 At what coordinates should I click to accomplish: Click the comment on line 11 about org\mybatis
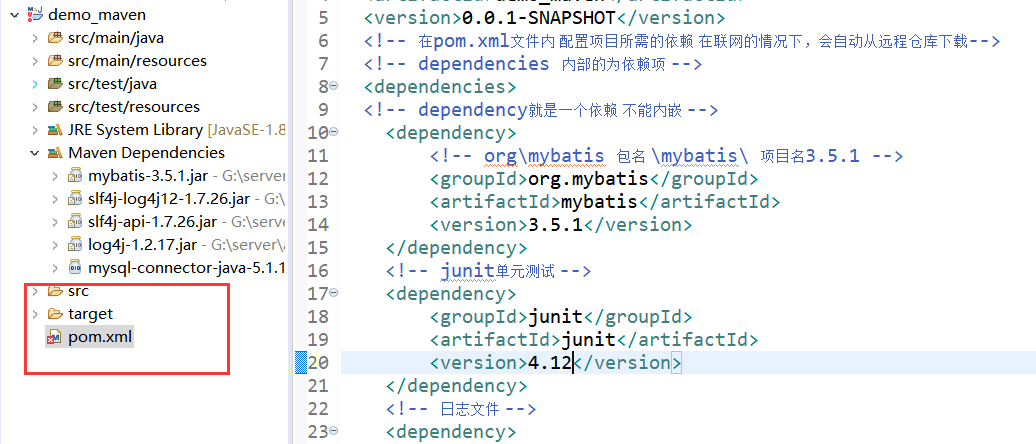[x=666, y=155]
